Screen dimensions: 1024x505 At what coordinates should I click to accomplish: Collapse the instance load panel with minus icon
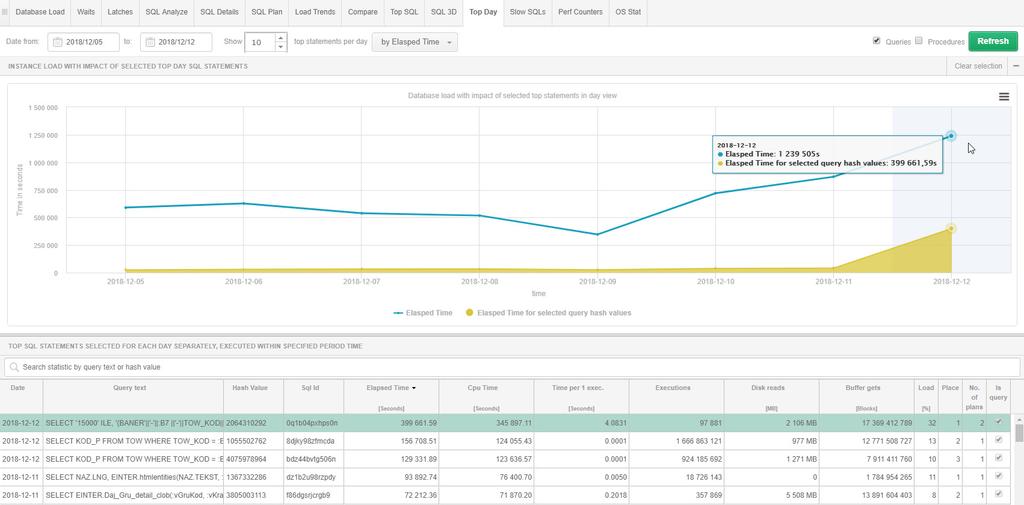1016,66
